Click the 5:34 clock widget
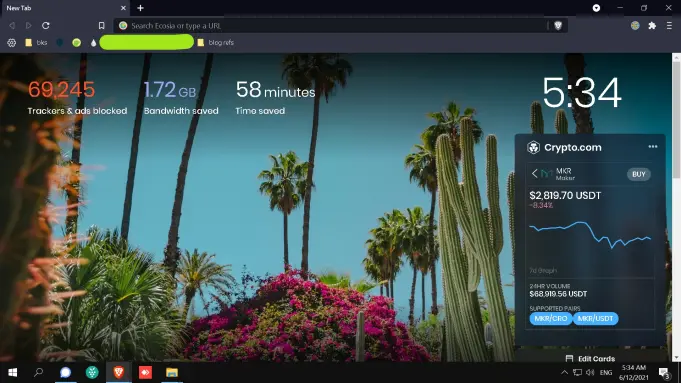 [582, 92]
